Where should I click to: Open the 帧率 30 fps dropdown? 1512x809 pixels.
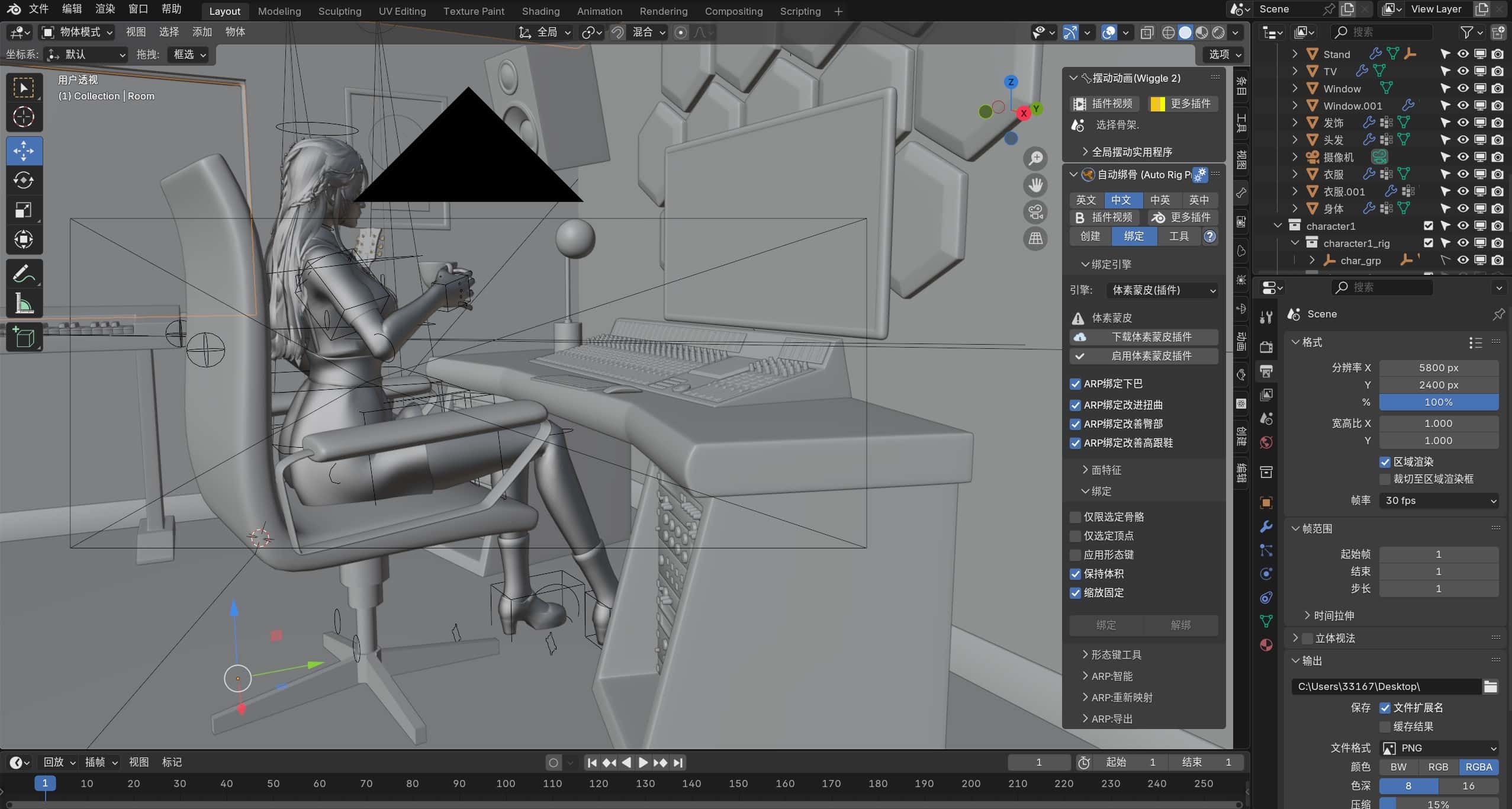1439,500
